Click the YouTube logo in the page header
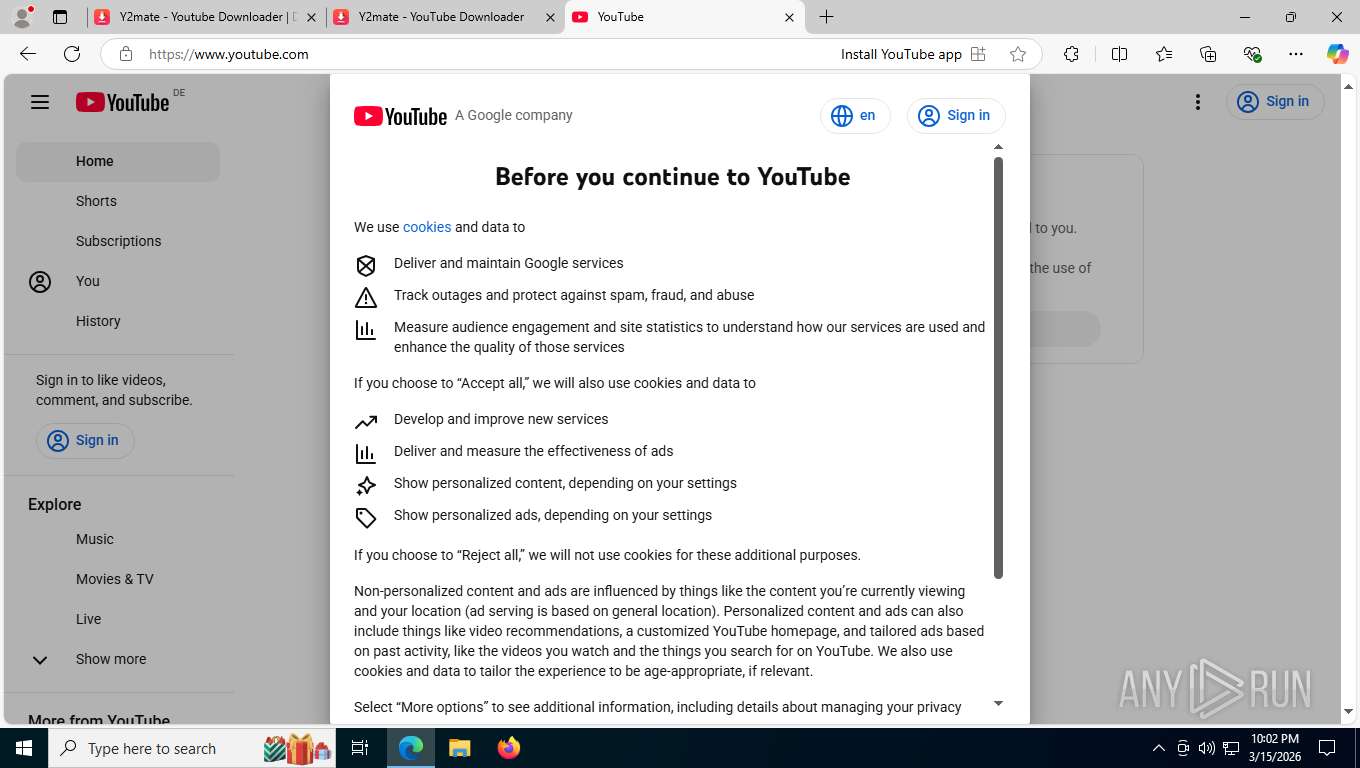This screenshot has width=1360, height=768. pyautogui.click(x=122, y=102)
